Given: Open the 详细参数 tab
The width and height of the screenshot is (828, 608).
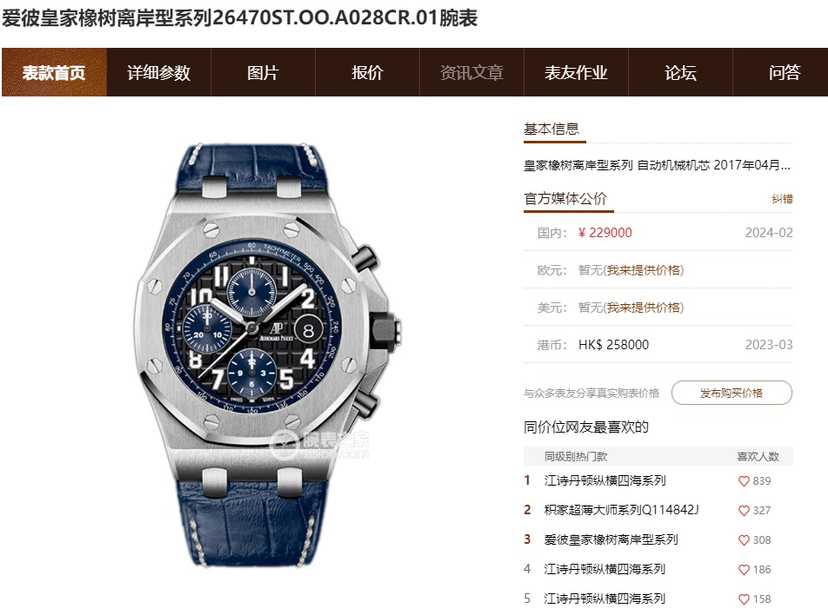Looking at the screenshot, I should point(158,72).
